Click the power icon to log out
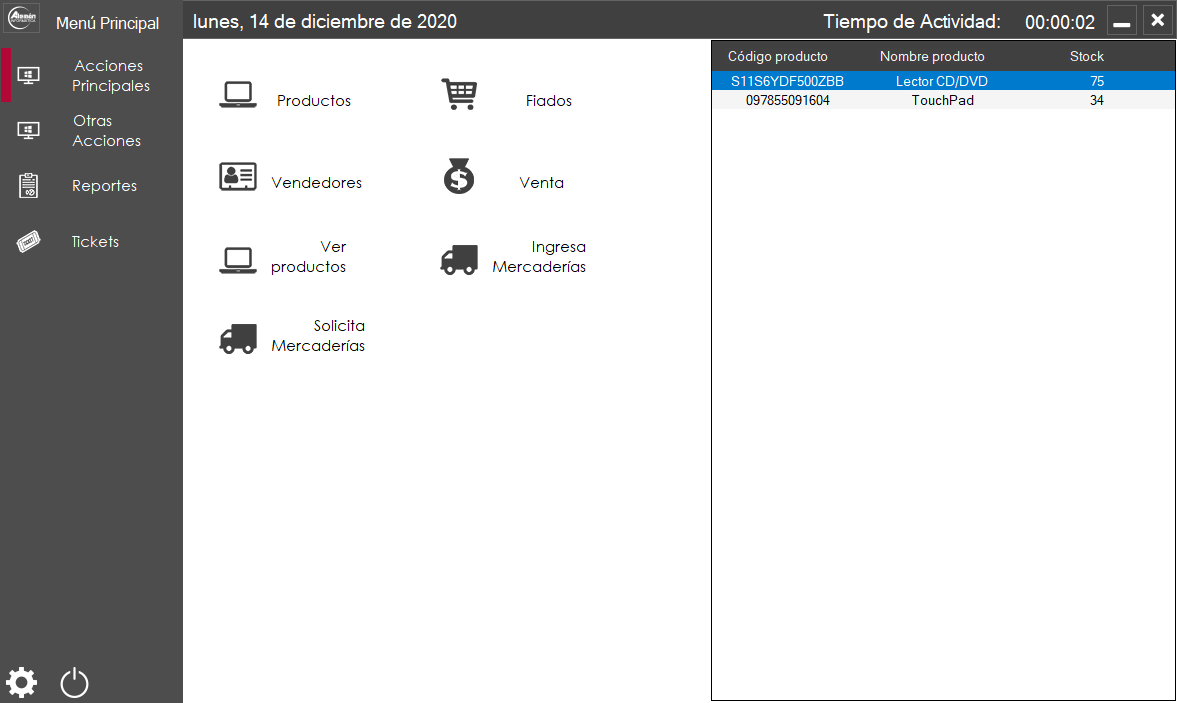Image resolution: width=1177 pixels, height=703 pixels. pos(75,683)
